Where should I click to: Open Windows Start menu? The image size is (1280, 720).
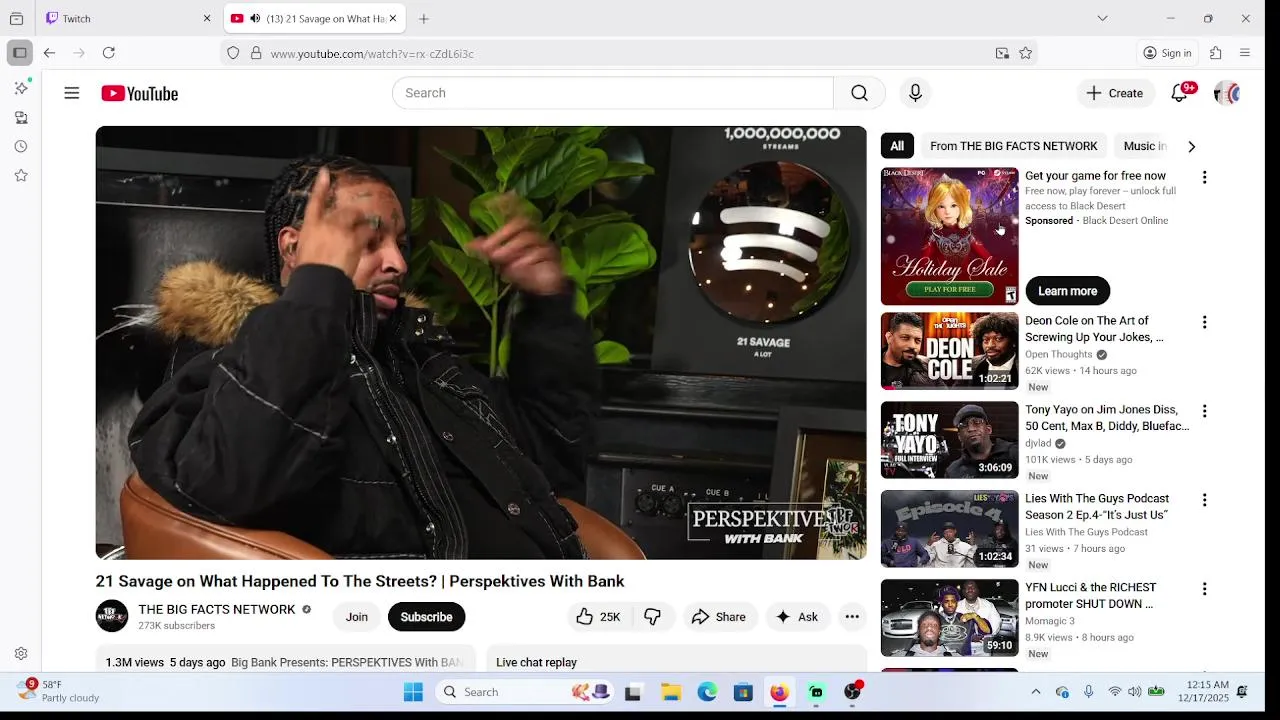click(x=413, y=692)
